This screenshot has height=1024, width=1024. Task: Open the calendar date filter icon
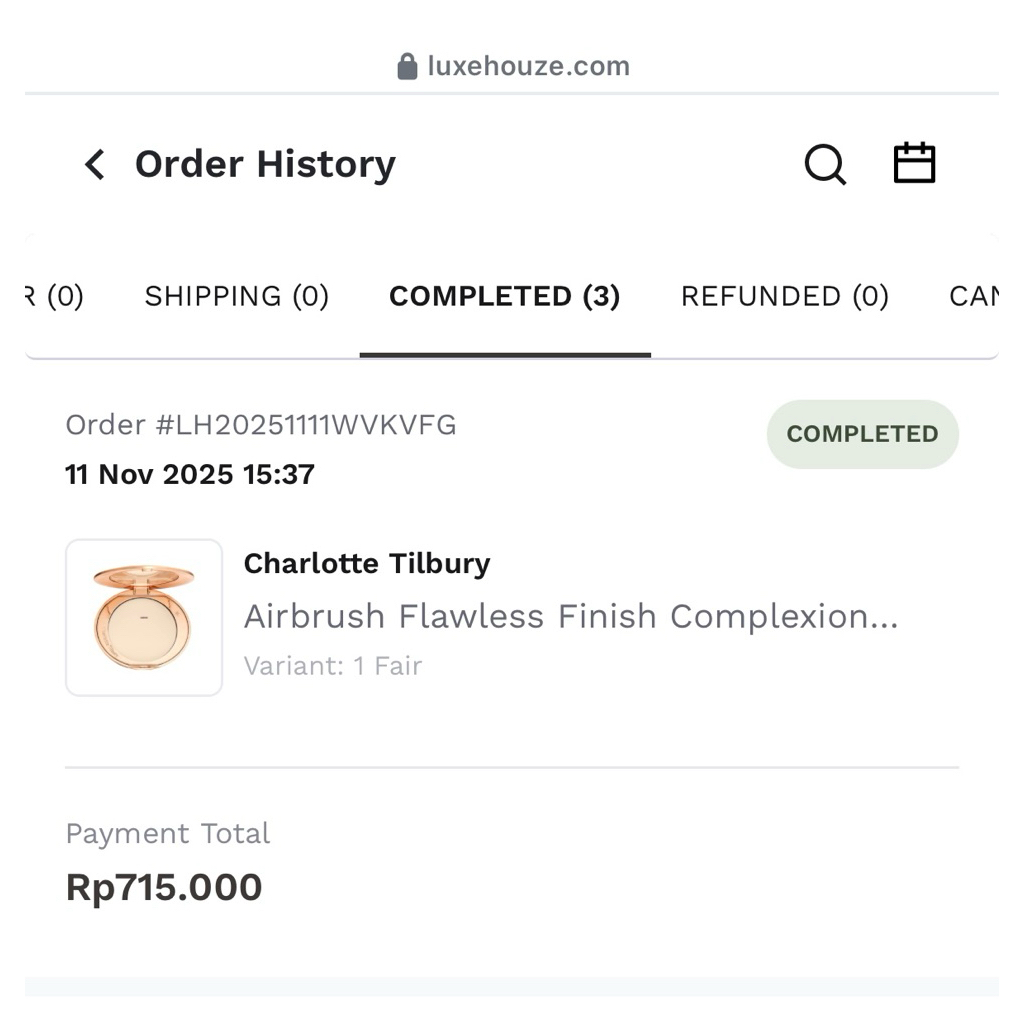[914, 164]
